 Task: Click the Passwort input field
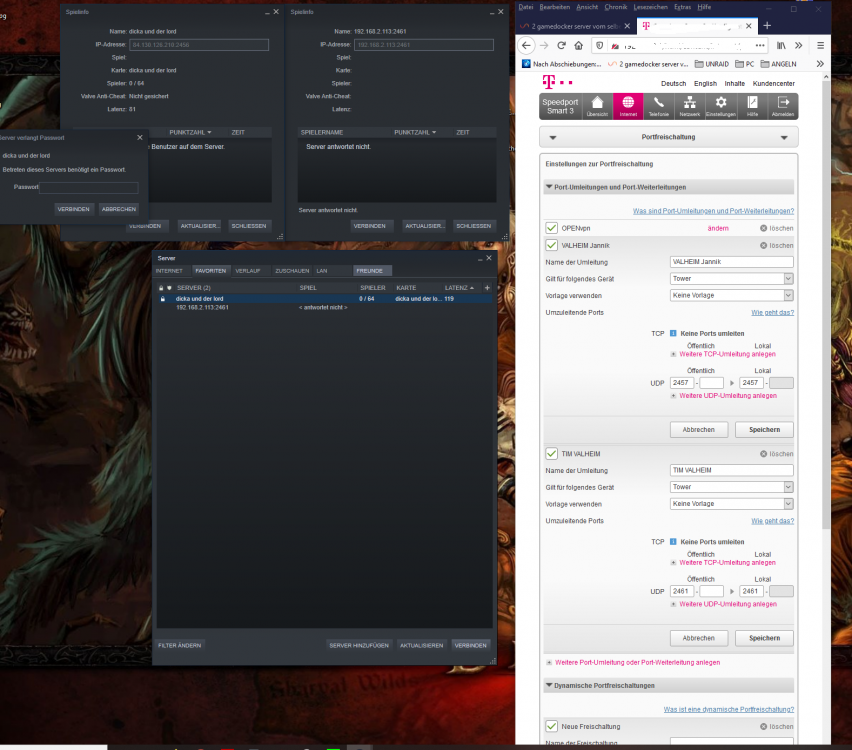(89, 188)
